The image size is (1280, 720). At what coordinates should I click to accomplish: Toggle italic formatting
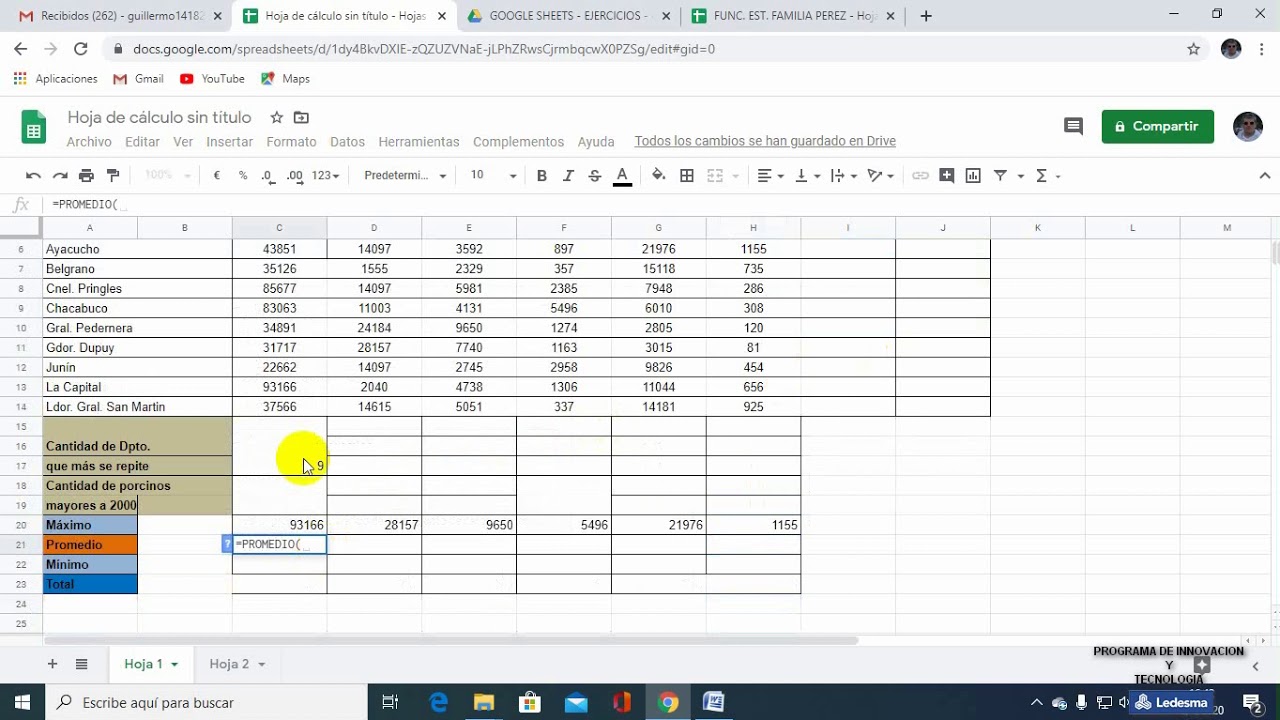point(568,176)
